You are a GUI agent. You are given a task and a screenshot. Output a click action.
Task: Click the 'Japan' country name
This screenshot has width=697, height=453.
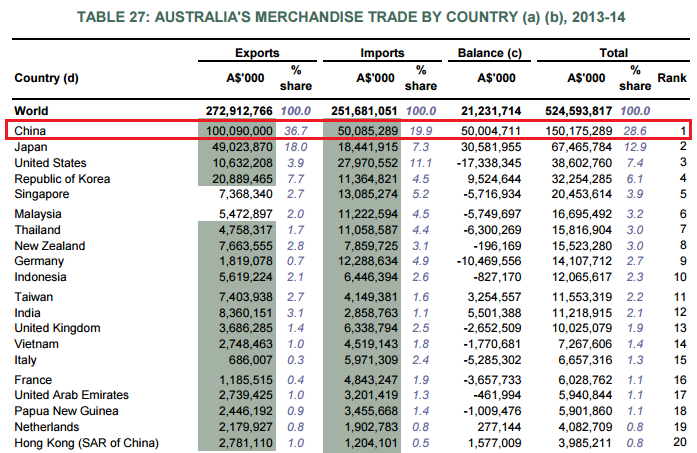coord(31,147)
